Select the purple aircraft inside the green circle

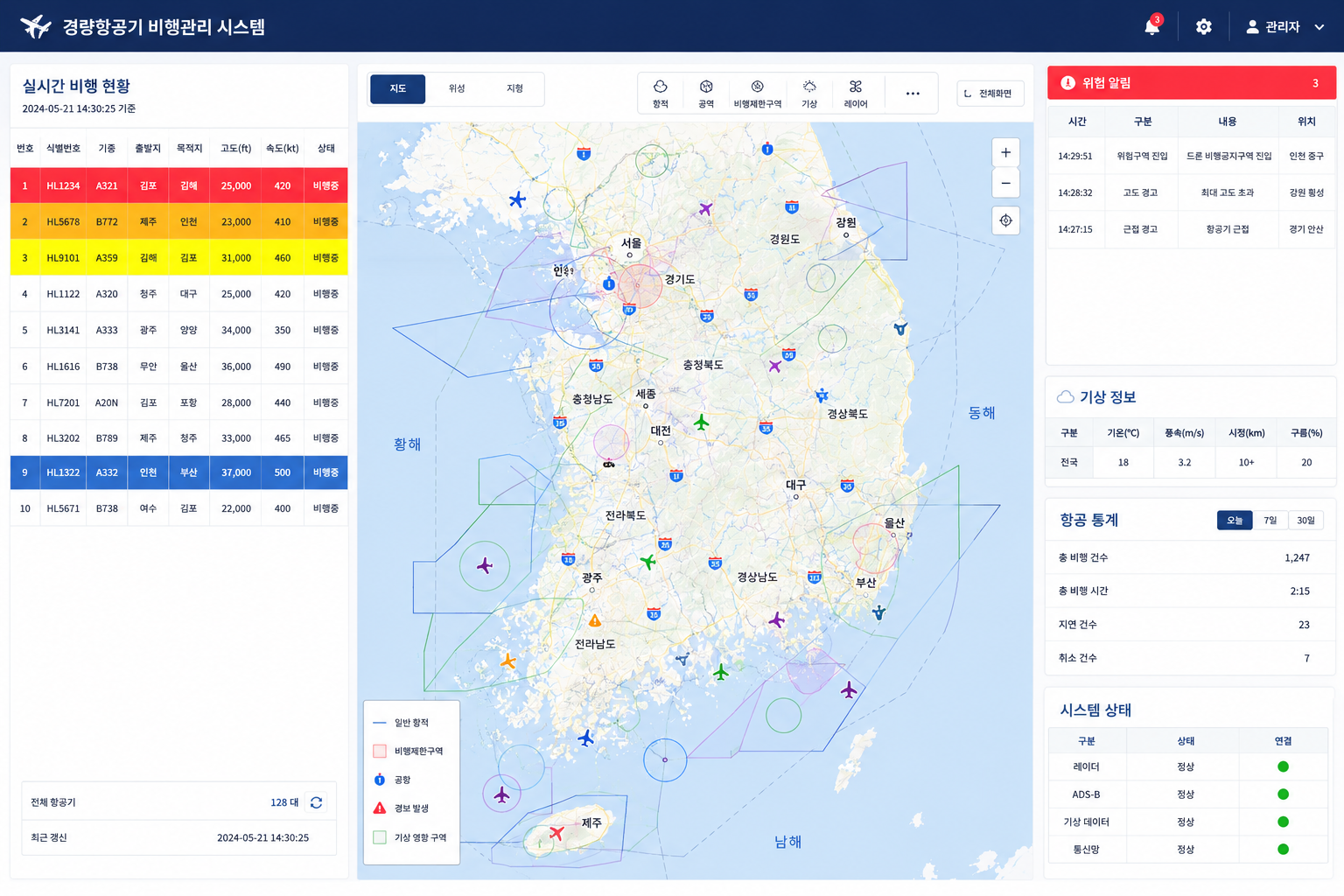click(485, 566)
